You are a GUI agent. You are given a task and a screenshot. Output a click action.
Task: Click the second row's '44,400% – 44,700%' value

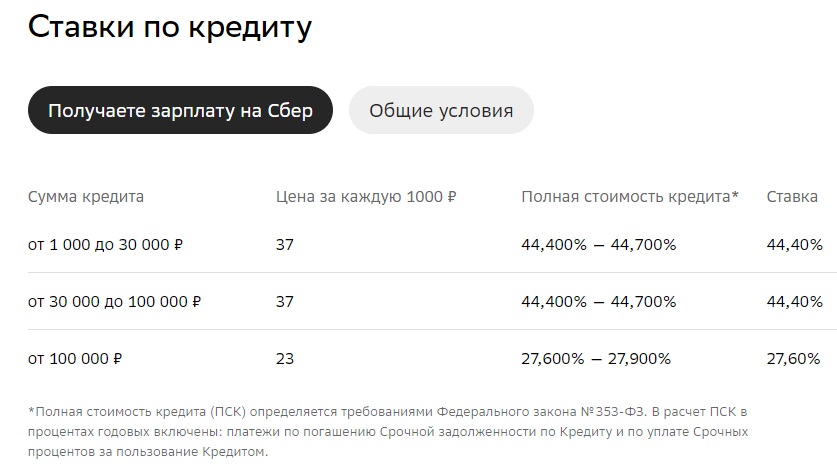[x=598, y=302]
